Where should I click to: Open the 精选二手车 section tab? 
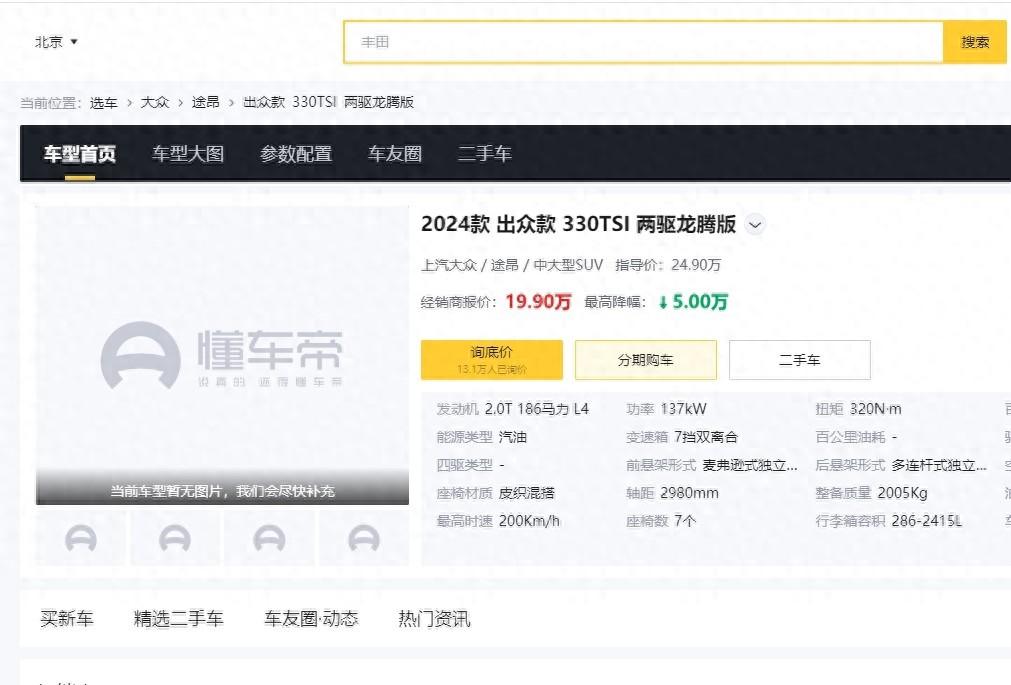click(179, 619)
